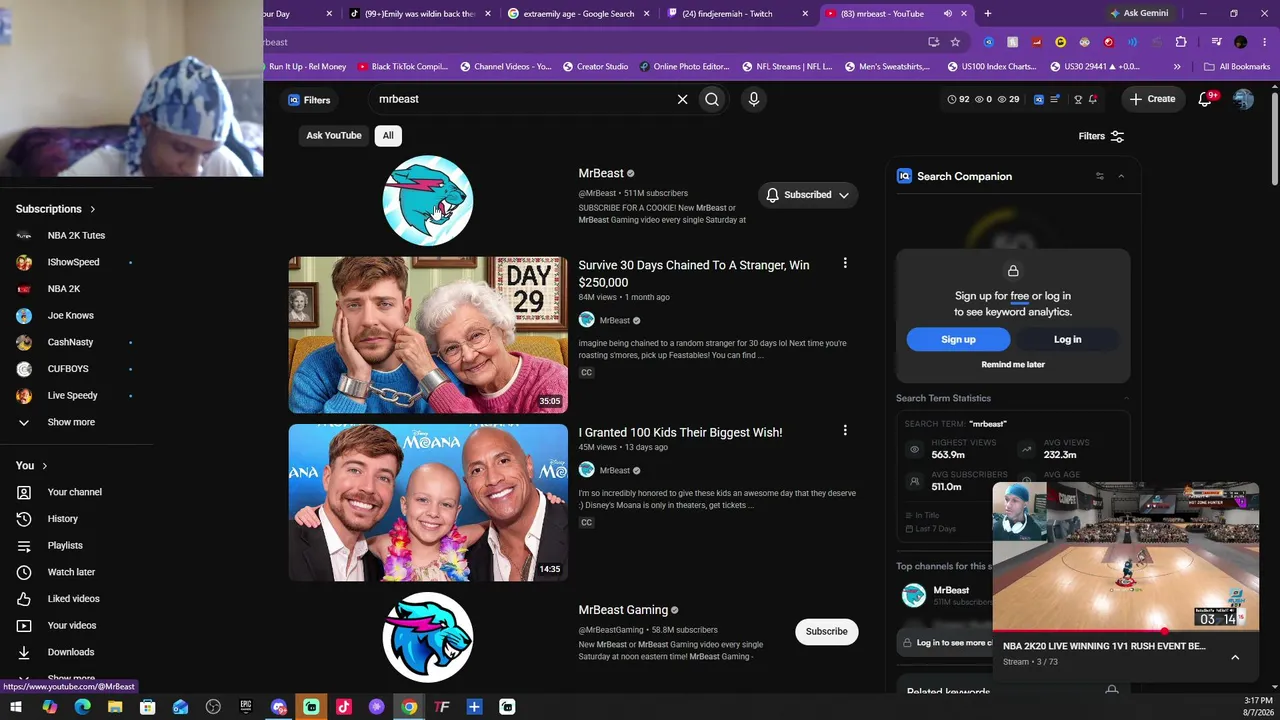Select the Ask YouTube chip

tap(334, 136)
